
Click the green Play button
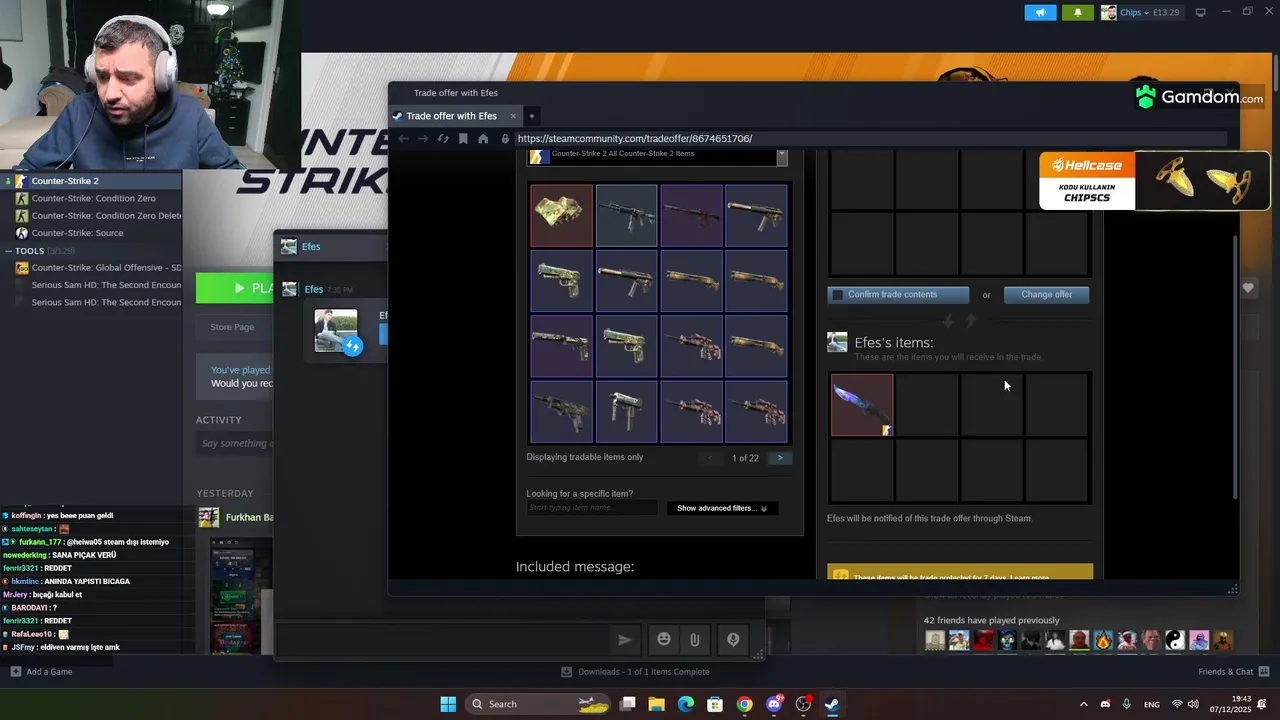[235, 288]
